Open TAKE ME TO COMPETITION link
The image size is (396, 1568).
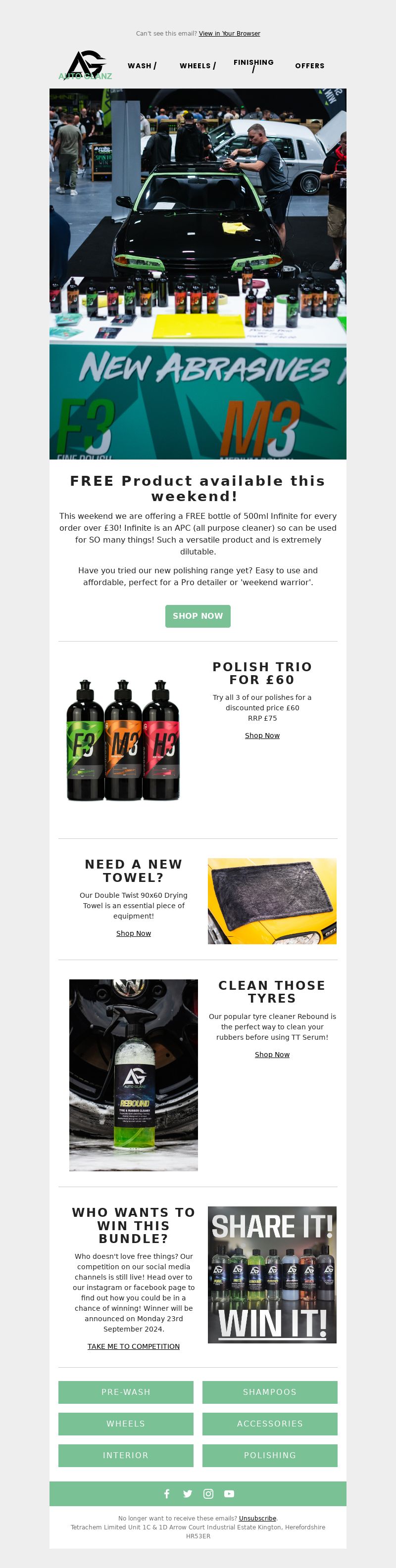point(134,1346)
